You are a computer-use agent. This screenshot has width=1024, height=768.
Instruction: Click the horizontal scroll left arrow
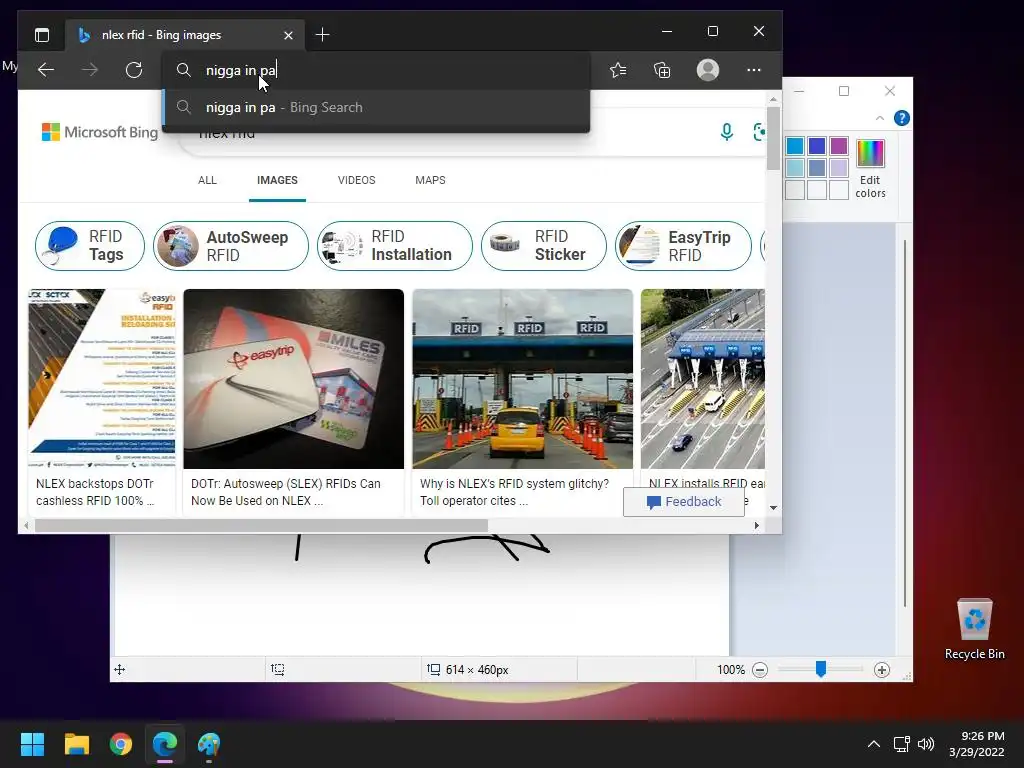click(26, 526)
